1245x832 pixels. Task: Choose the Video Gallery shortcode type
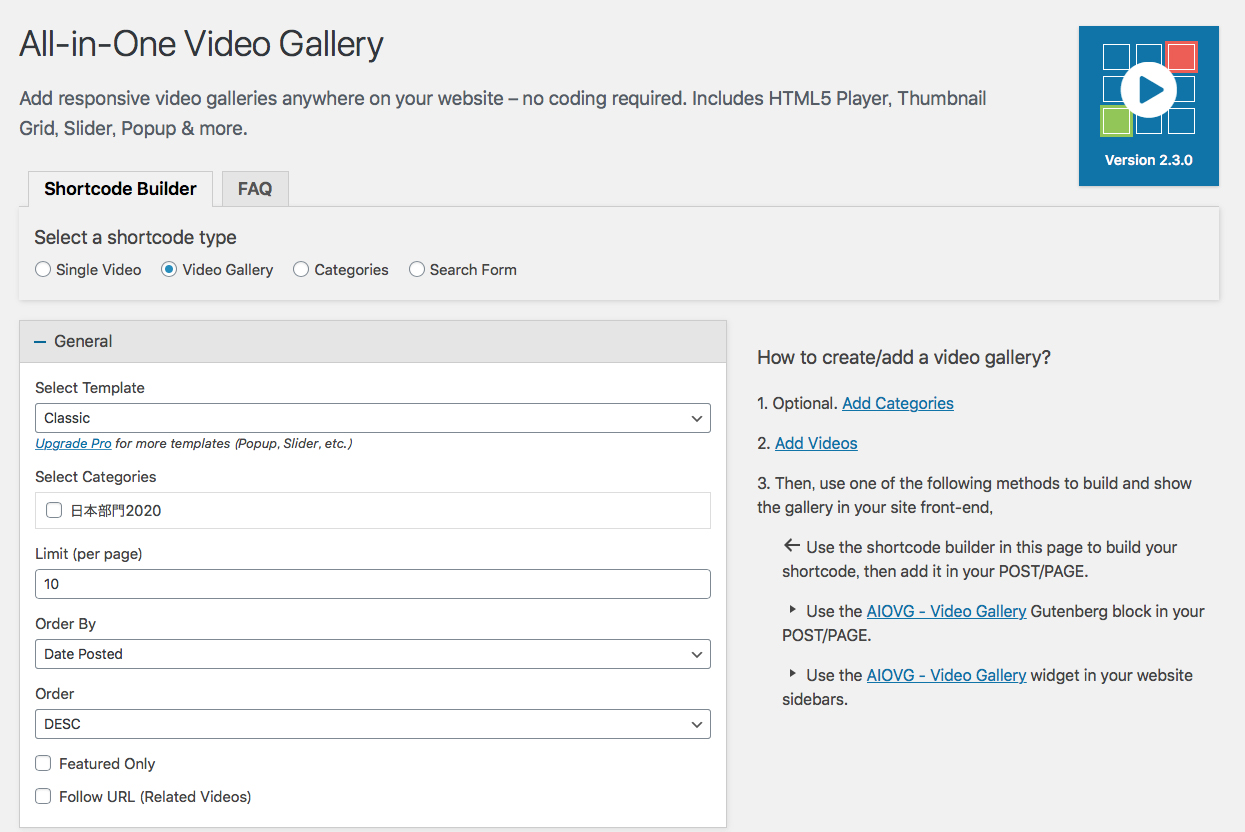(169, 270)
